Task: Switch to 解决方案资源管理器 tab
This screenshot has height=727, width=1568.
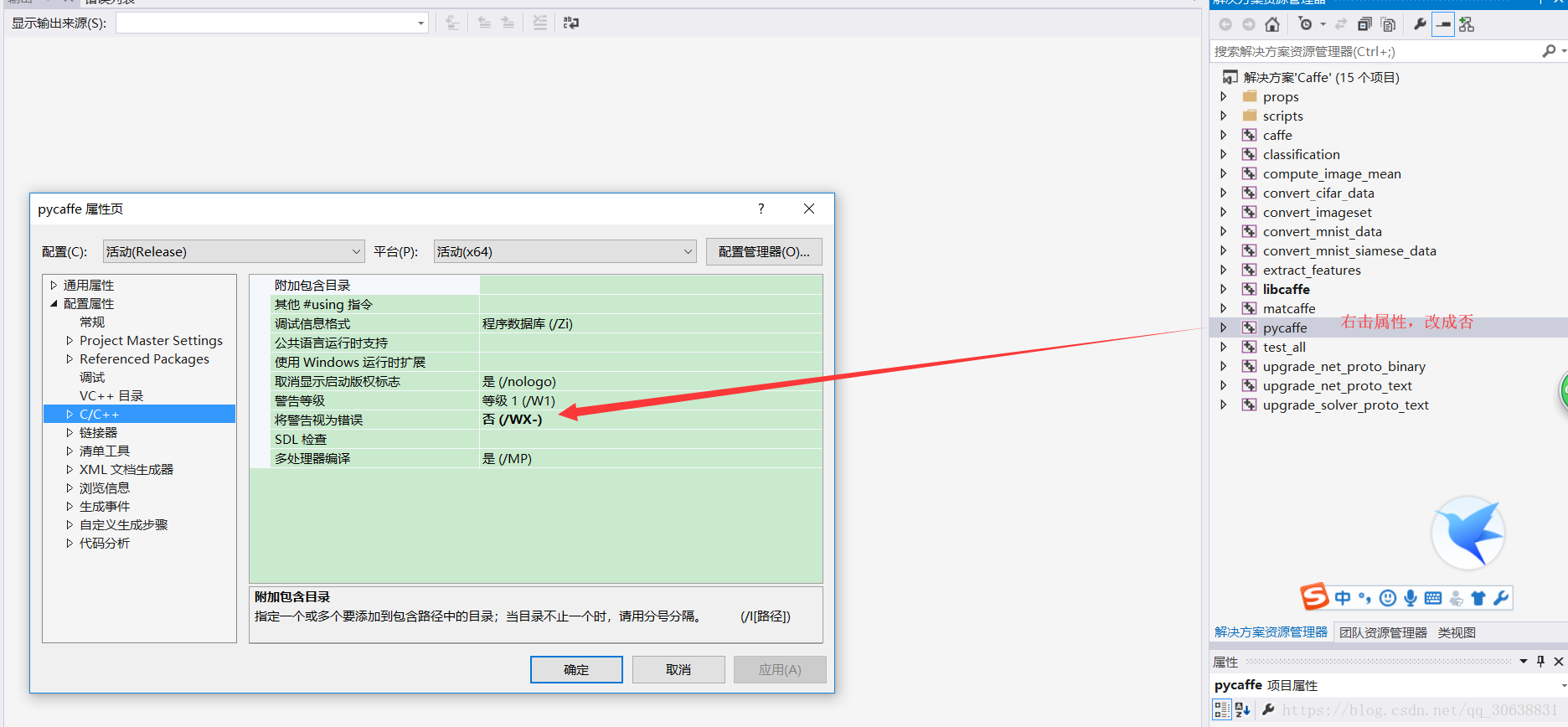Action: [x=1271, y=632]
